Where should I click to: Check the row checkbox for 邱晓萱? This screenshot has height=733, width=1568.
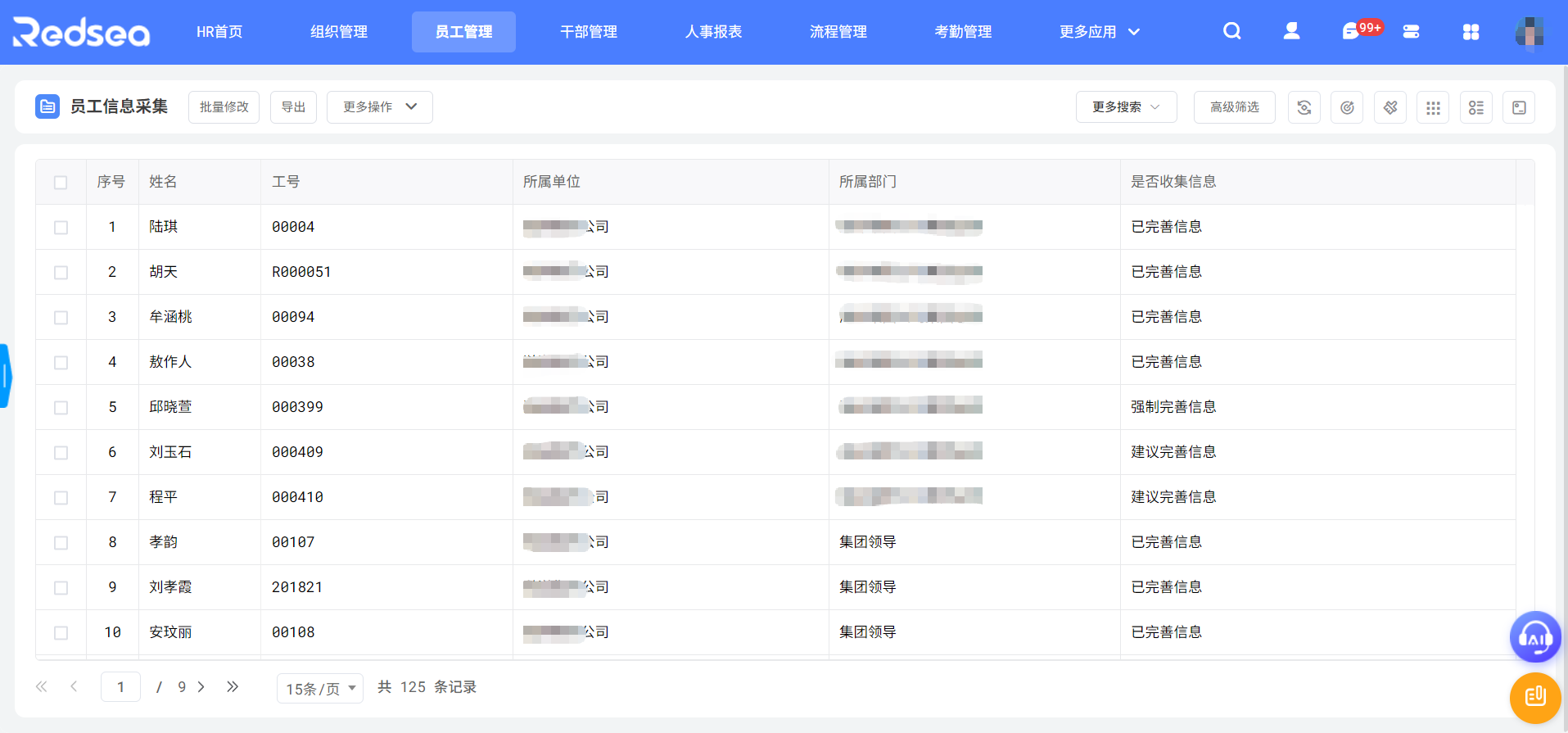click(61, 407)
